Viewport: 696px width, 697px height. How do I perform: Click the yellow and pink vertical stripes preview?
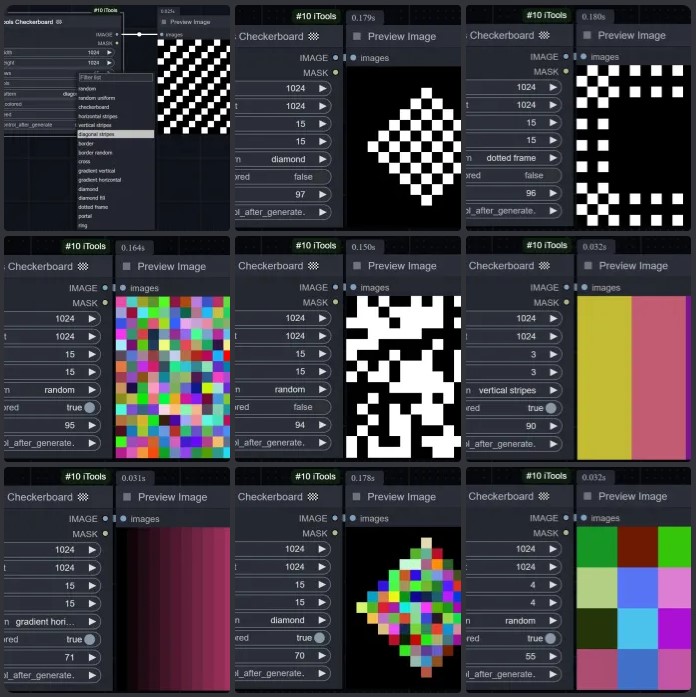coord(634,377)
